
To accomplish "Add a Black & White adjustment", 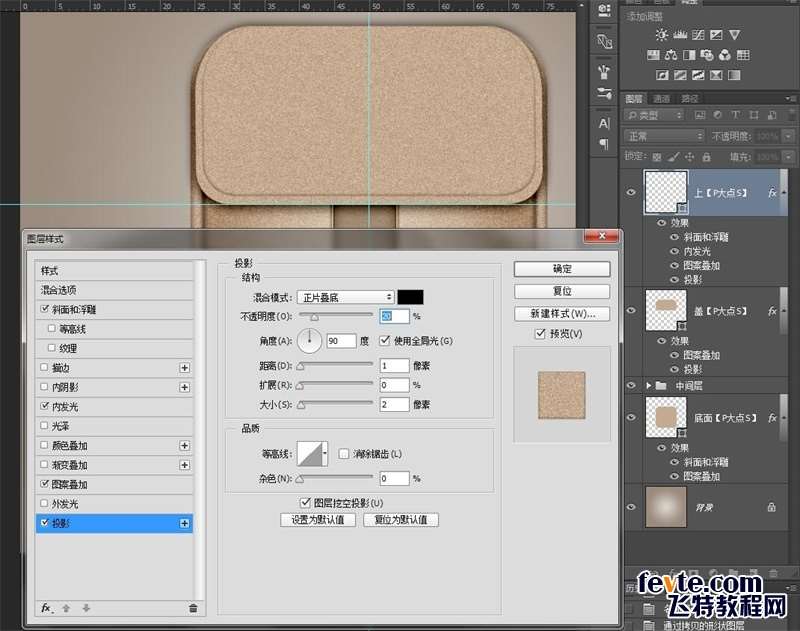I will point(689,55).
